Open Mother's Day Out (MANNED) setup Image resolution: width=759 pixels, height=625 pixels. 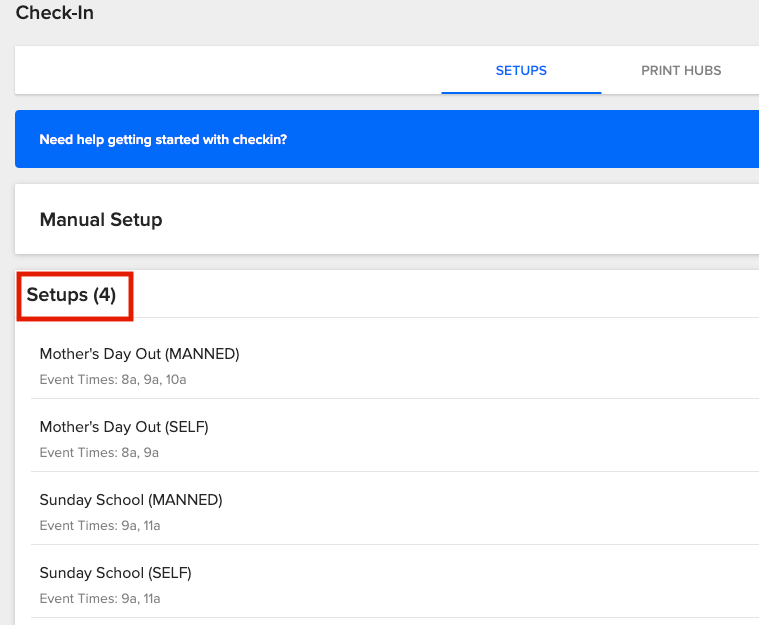139,354
